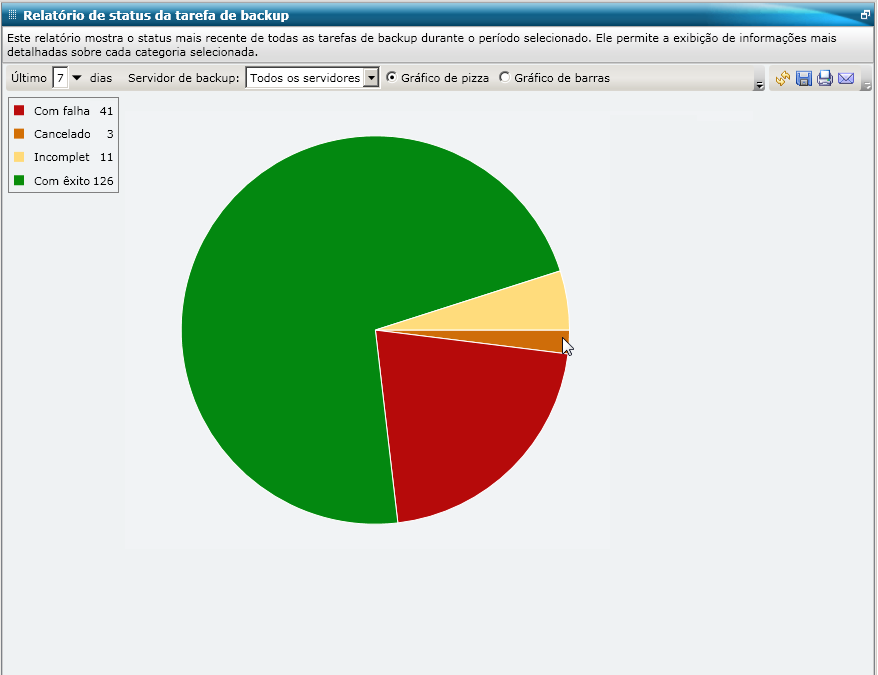Click the orange Cancelado legend swatch
This screenshot has height=675, width=878.
point(19,133)
